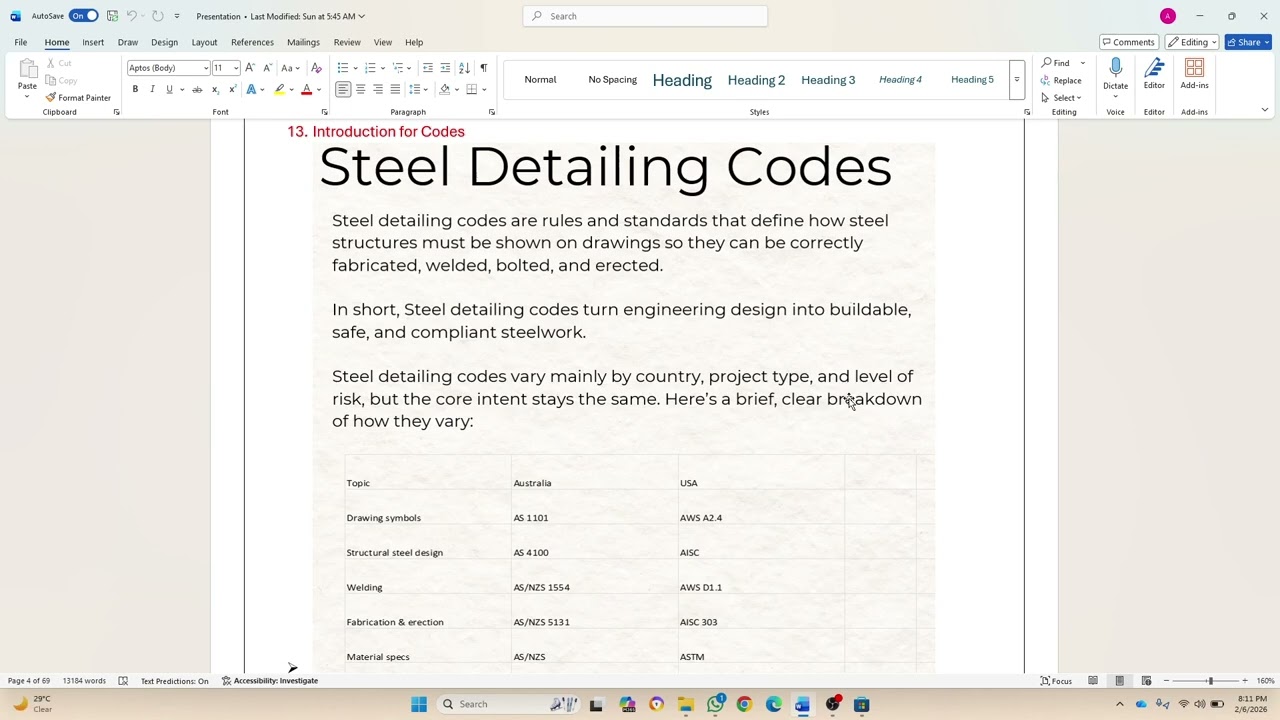Open the Comments pane
The width and height of the screenshot is (1280, 720).
coord(1128,42)
